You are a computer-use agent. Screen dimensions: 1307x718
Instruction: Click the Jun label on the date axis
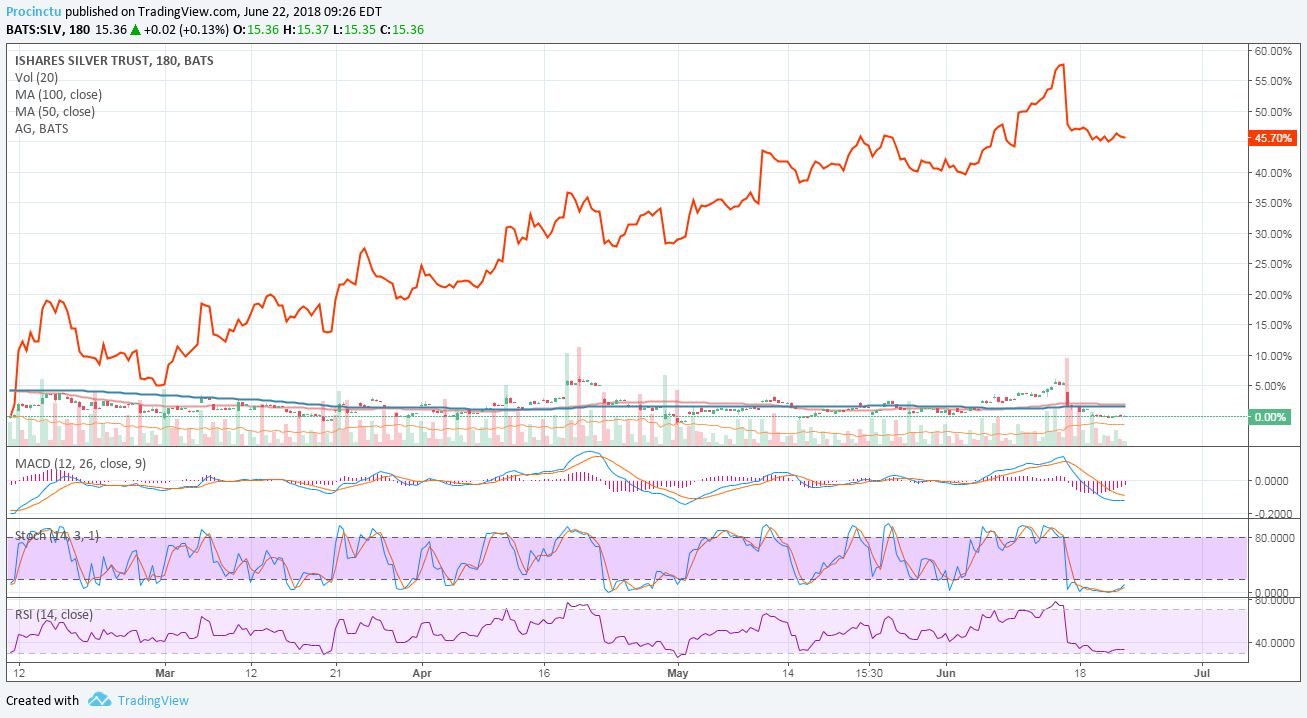(946, 673)
